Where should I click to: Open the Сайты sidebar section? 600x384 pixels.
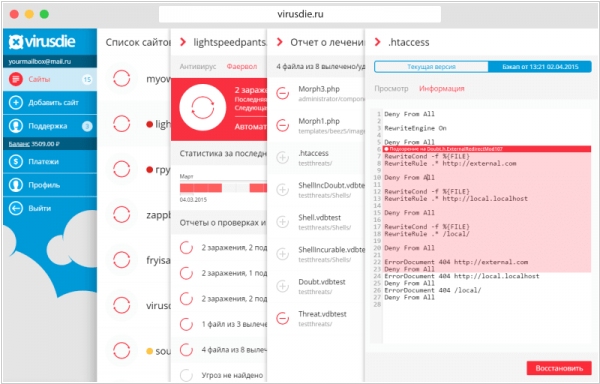[50, 80]
